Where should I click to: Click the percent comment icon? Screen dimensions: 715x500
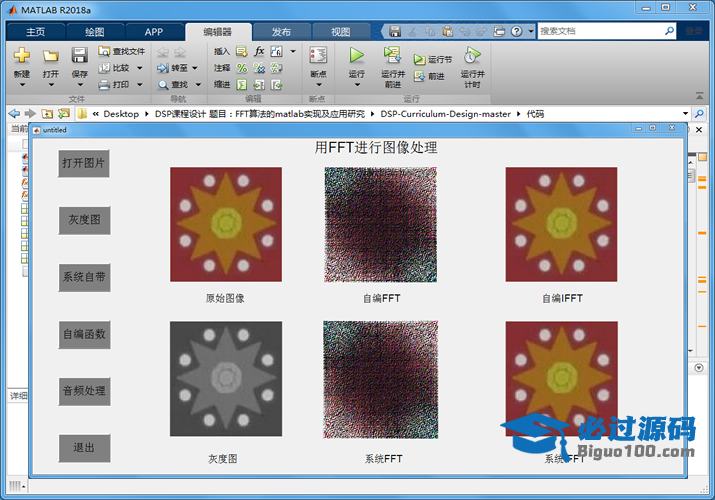(x=242, y=68)
